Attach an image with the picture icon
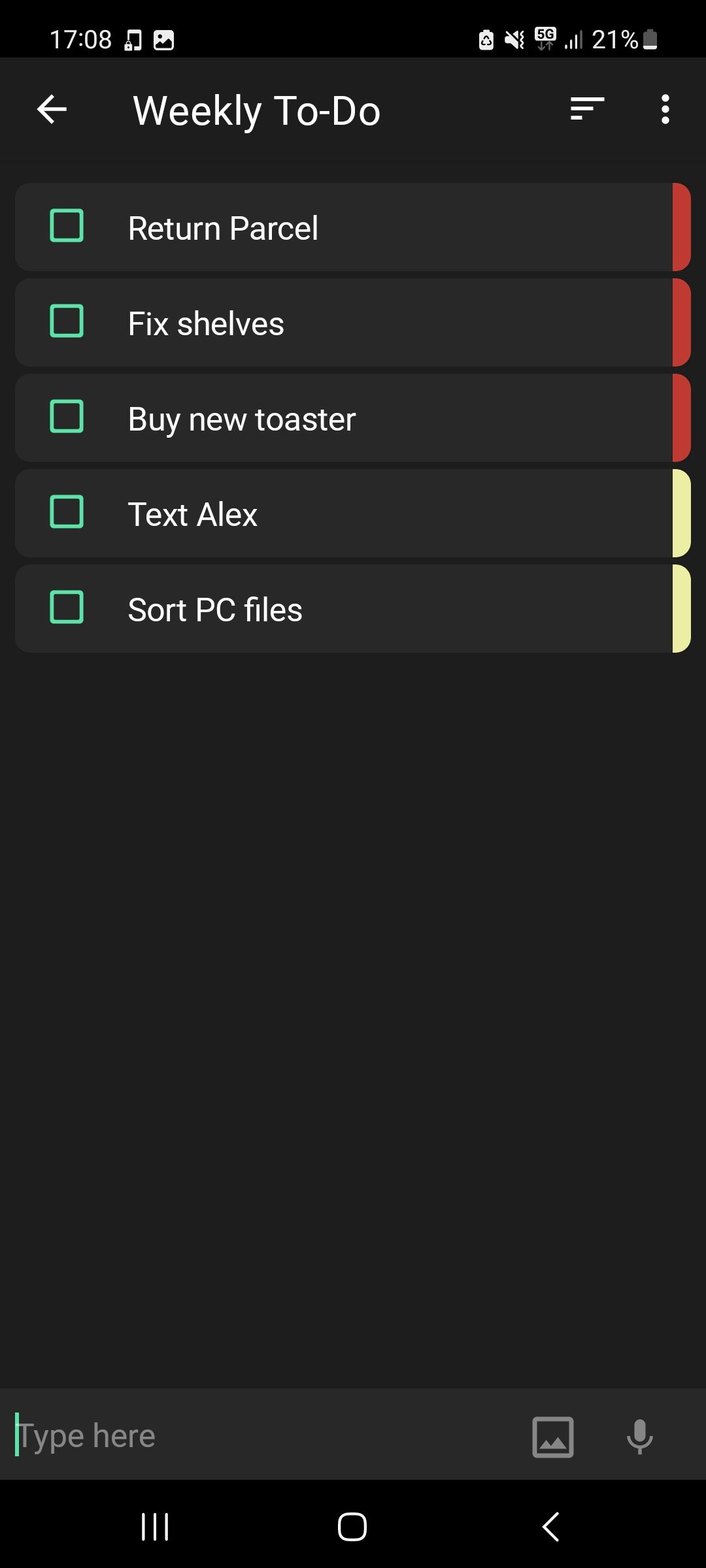The width and height of the screenshot is (706, 1568). point(552,1437)
